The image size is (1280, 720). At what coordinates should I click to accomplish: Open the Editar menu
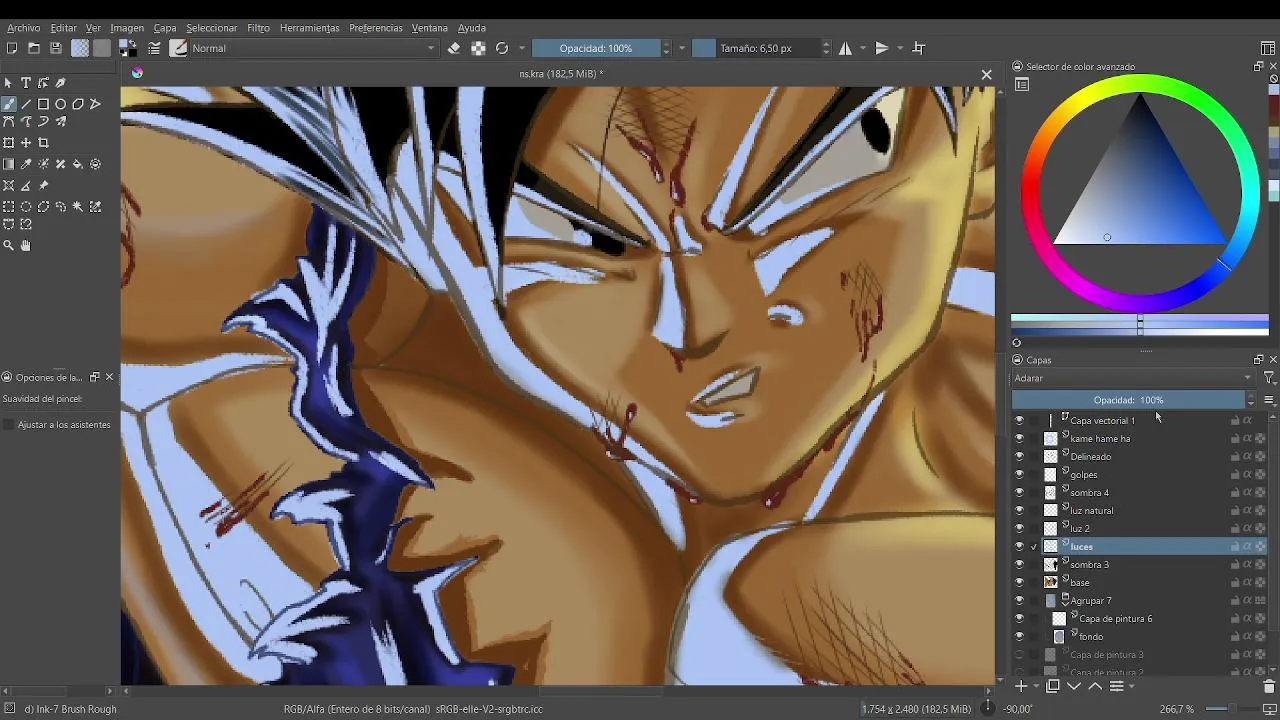point(63,28)
